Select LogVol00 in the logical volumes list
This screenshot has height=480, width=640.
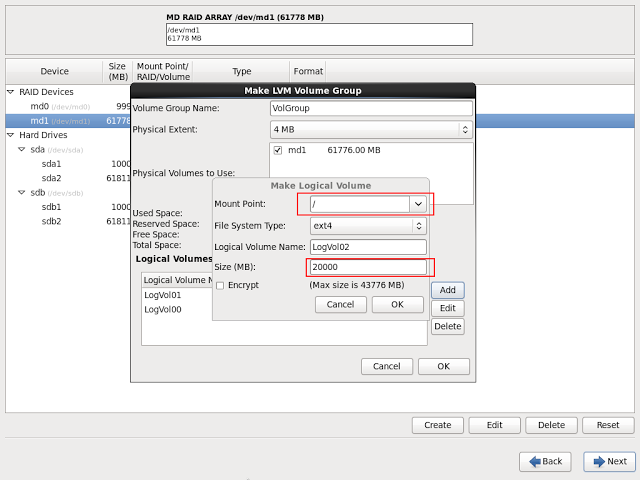click(163, 310)
